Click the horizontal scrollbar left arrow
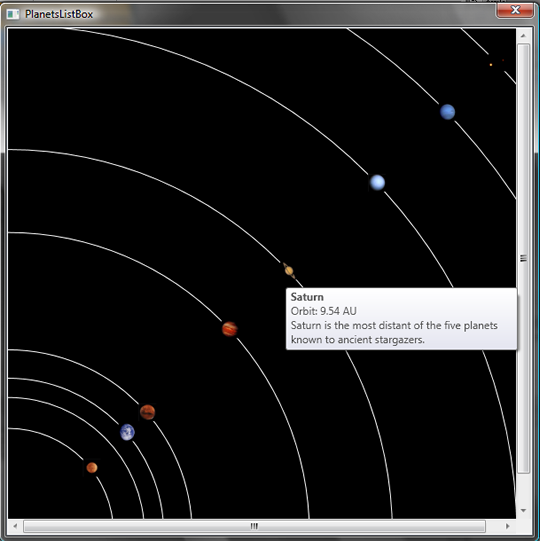 [x=15, y=526]
